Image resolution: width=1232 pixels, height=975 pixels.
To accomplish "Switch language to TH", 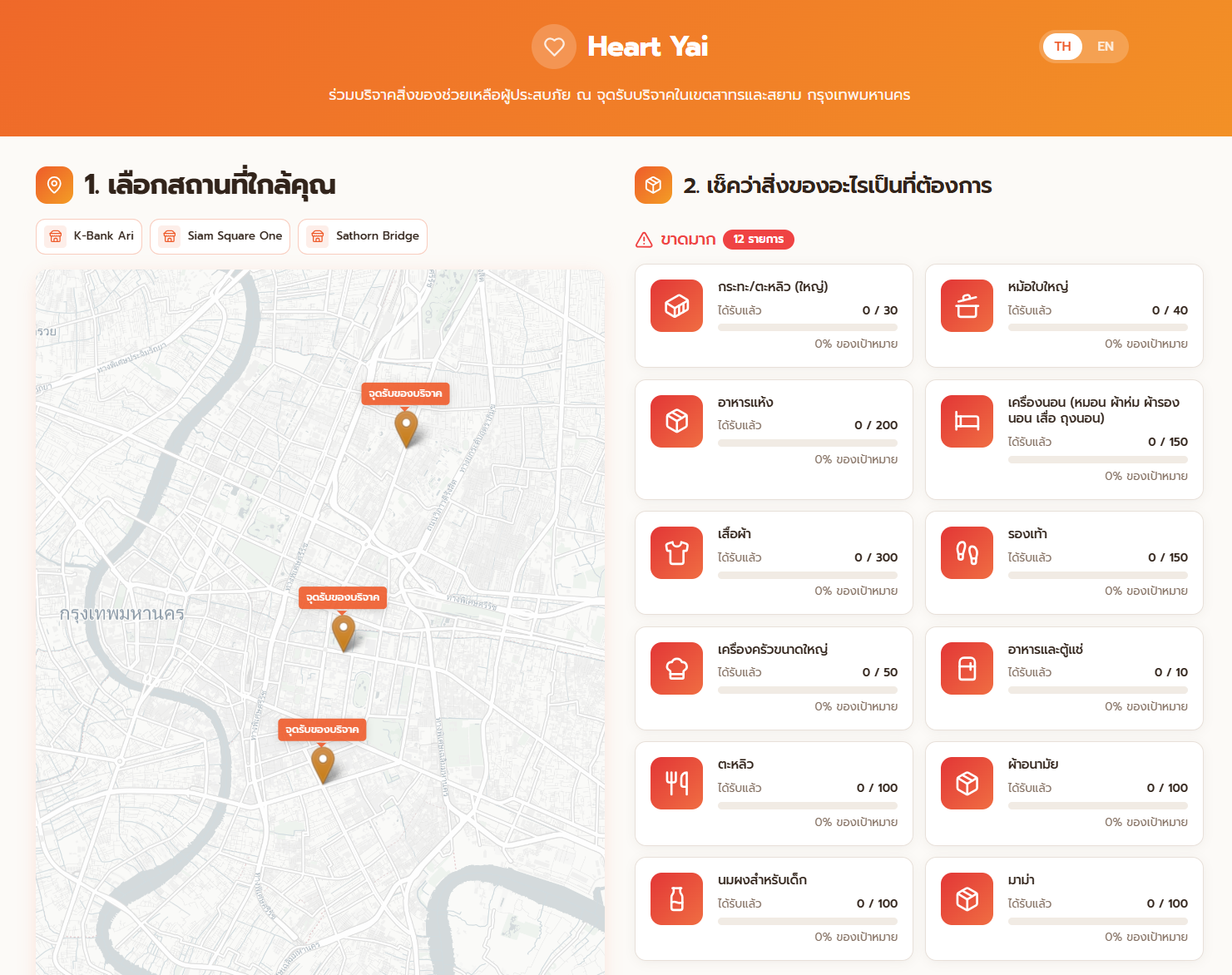I will click(1062, 47).
